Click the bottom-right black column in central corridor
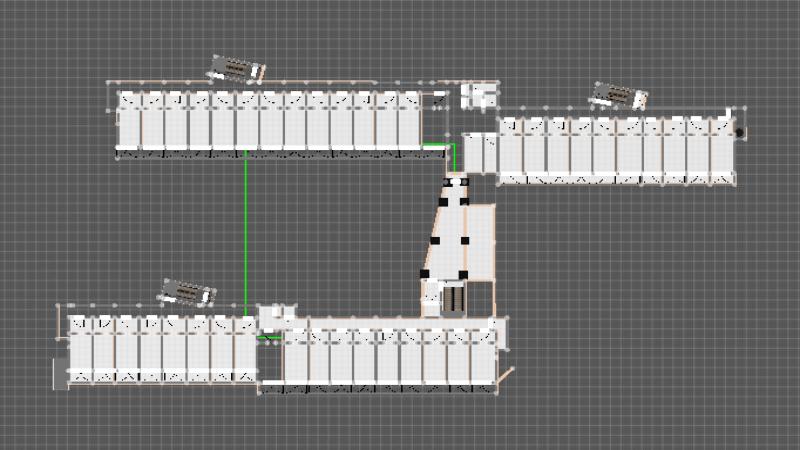 [x=463, y=274]
